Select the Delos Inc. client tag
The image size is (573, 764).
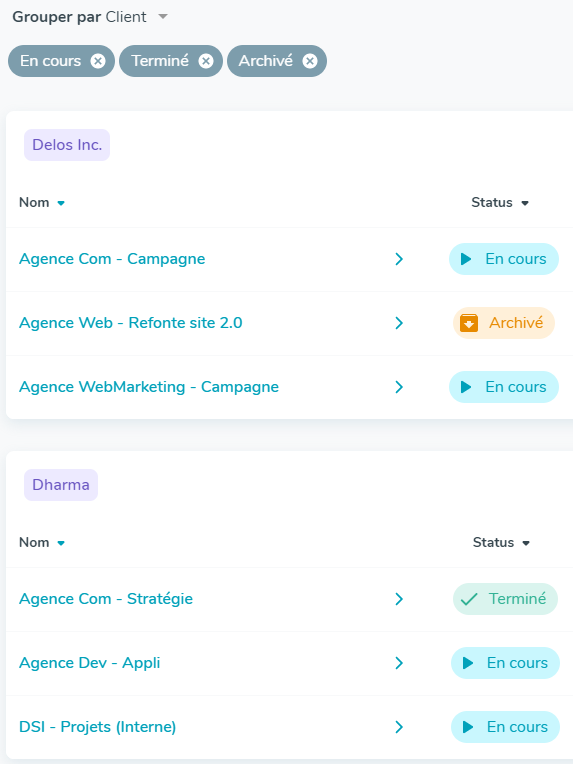click(67, 145)
